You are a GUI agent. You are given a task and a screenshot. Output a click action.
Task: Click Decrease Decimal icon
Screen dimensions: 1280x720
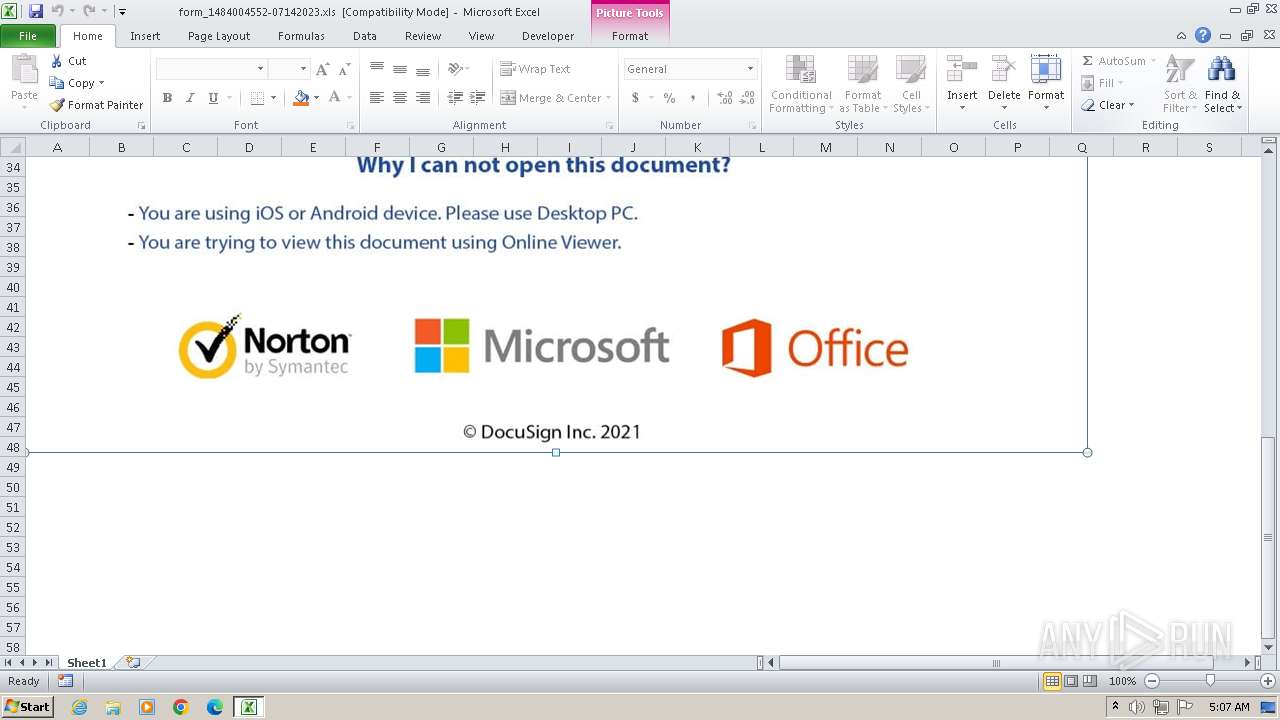tap(748, 98)
